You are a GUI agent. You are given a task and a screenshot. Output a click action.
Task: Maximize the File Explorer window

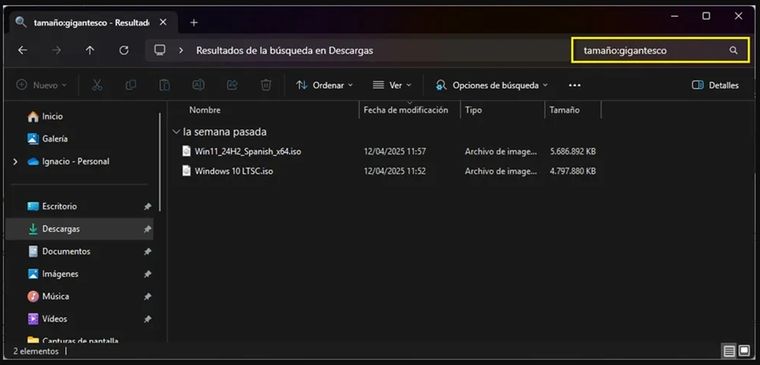coord(706,16)
